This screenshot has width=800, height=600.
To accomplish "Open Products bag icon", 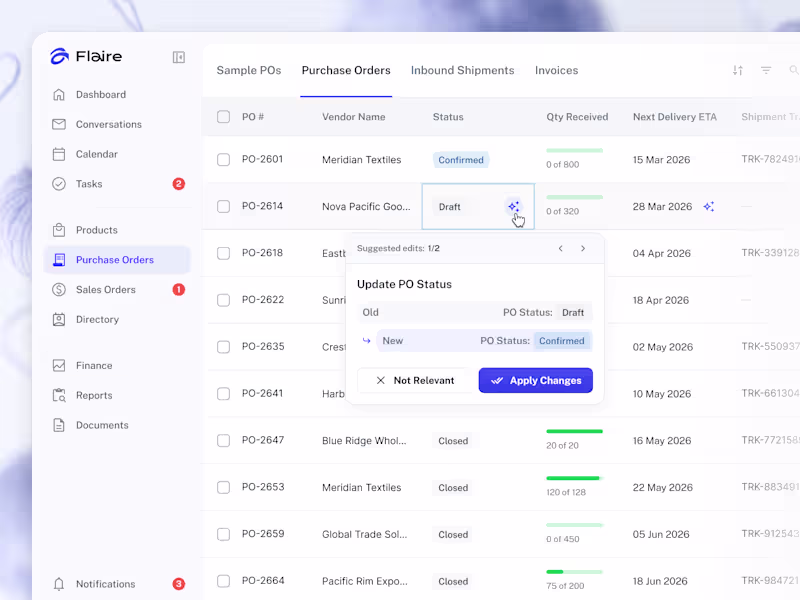I will (x=59, y=230).
